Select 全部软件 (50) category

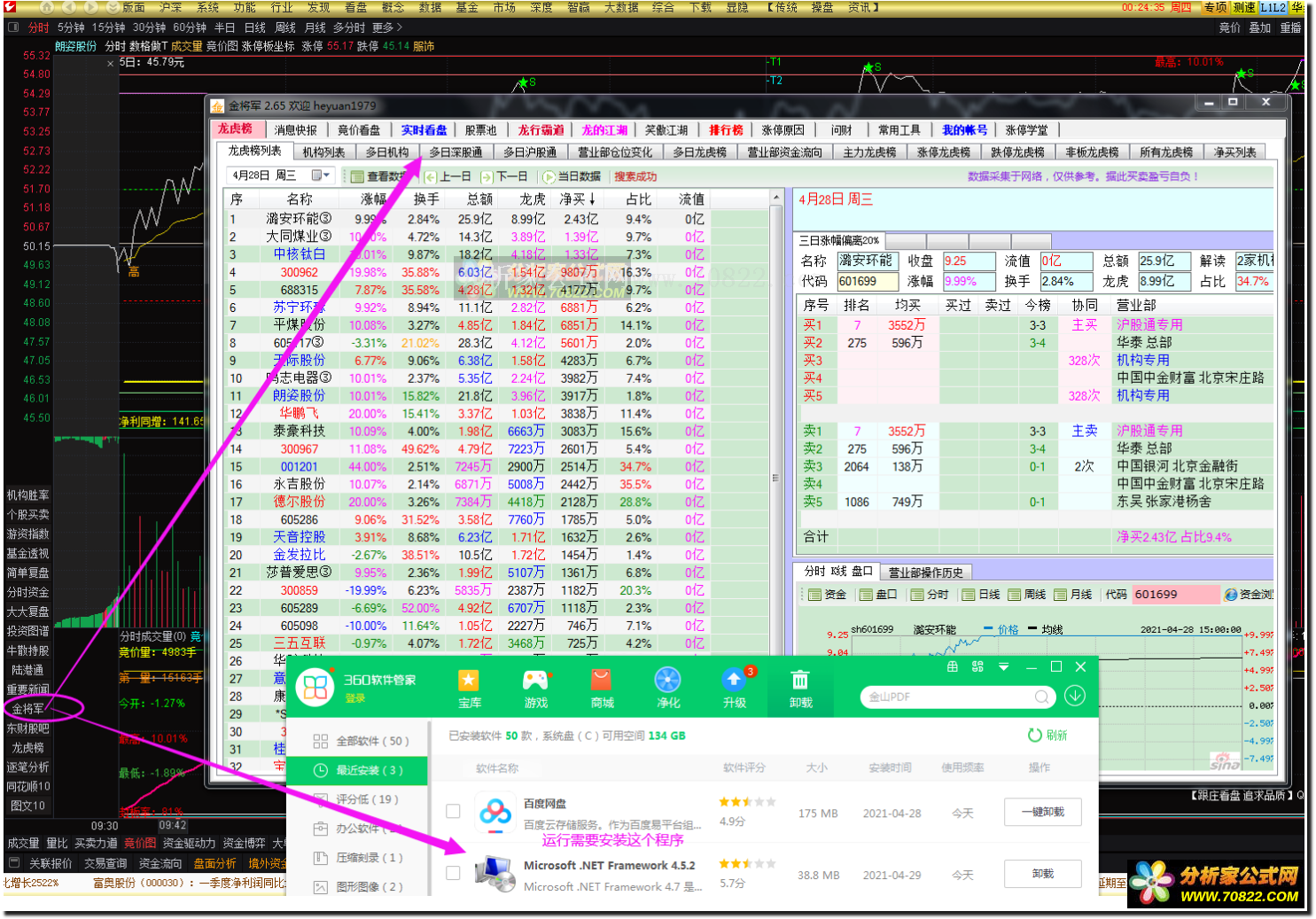[357, 741]
